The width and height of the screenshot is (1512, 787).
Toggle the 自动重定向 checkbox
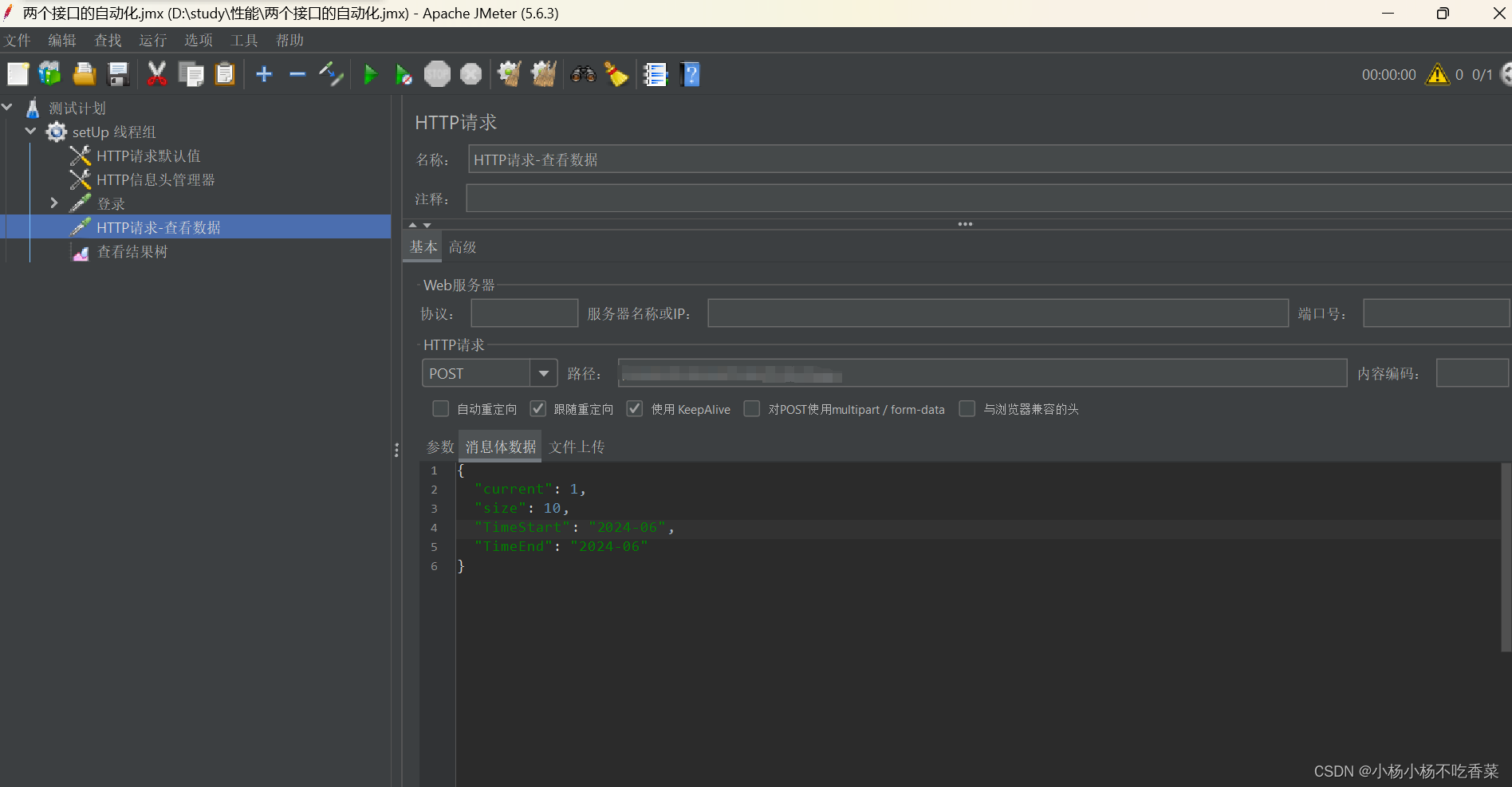[440, 409]
